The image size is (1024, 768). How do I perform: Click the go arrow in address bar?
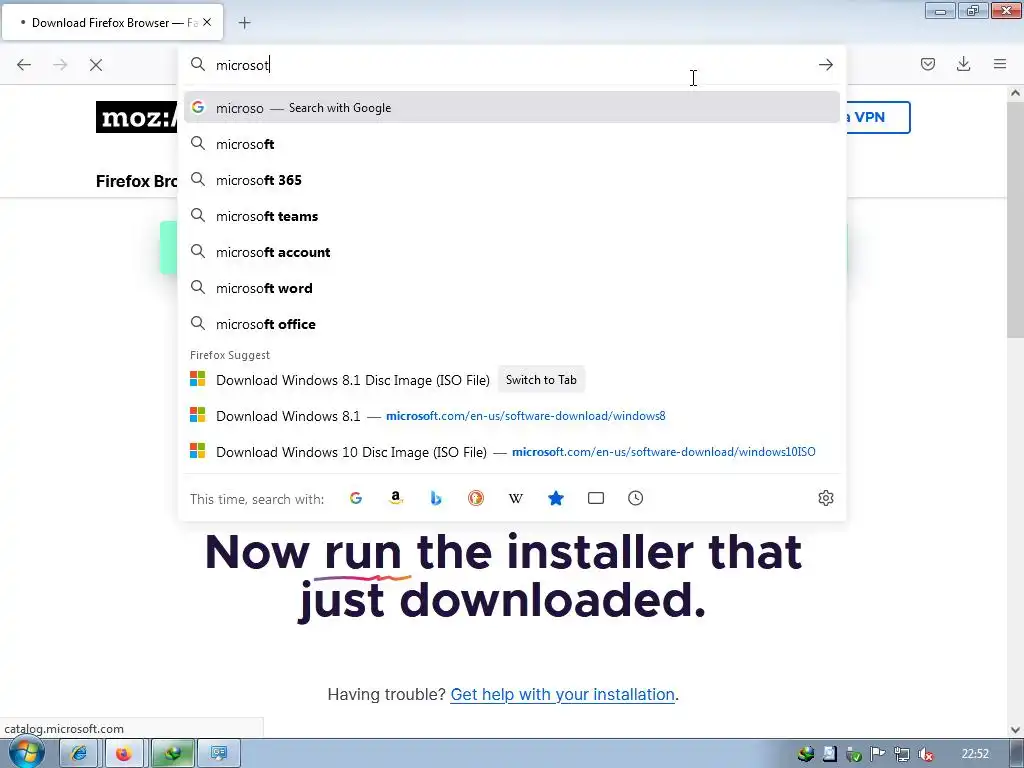[825, 65]
